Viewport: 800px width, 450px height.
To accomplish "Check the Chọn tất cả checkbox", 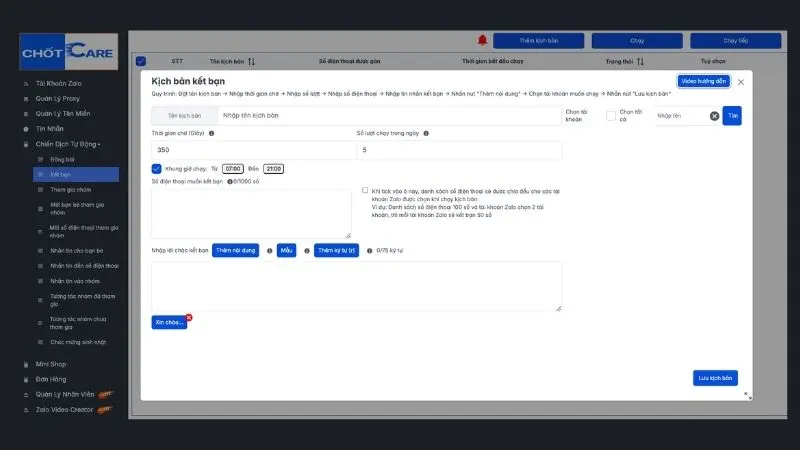I will [611, 116].
